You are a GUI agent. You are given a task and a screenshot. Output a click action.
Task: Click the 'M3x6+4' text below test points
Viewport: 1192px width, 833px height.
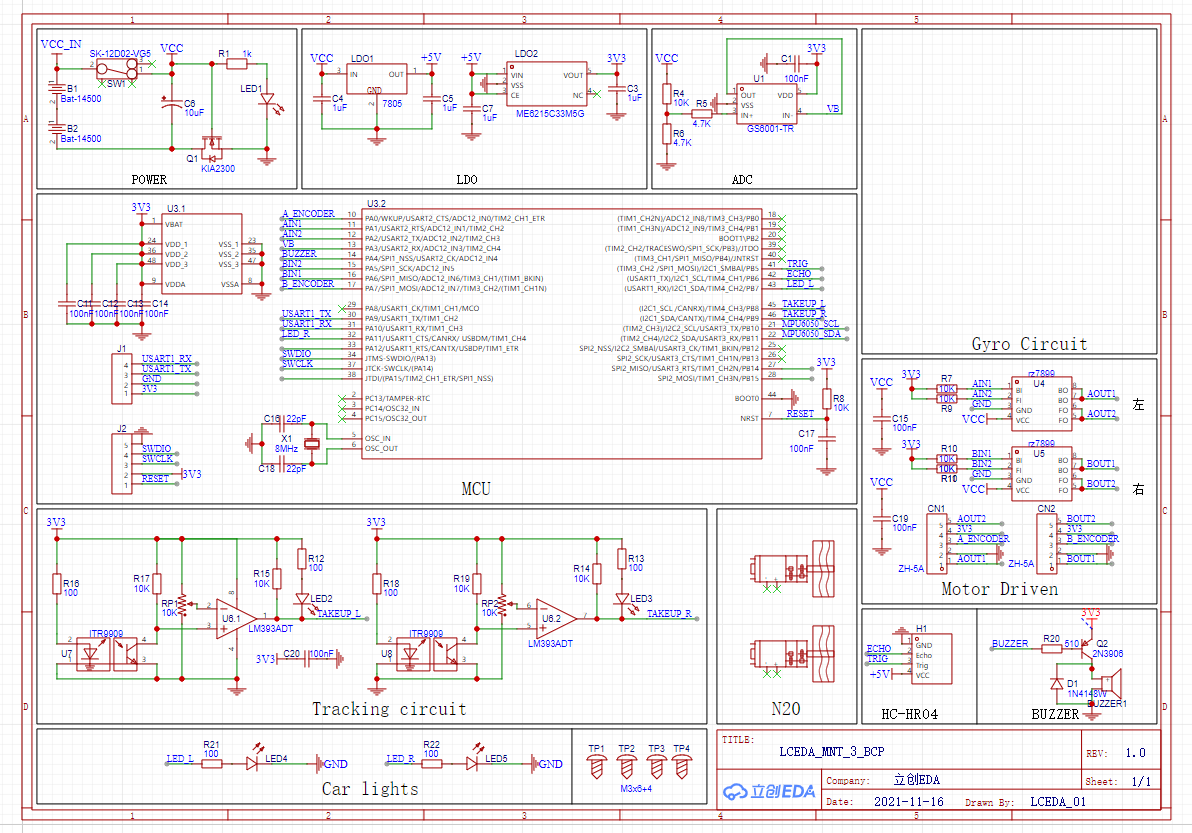pos(636,789)
